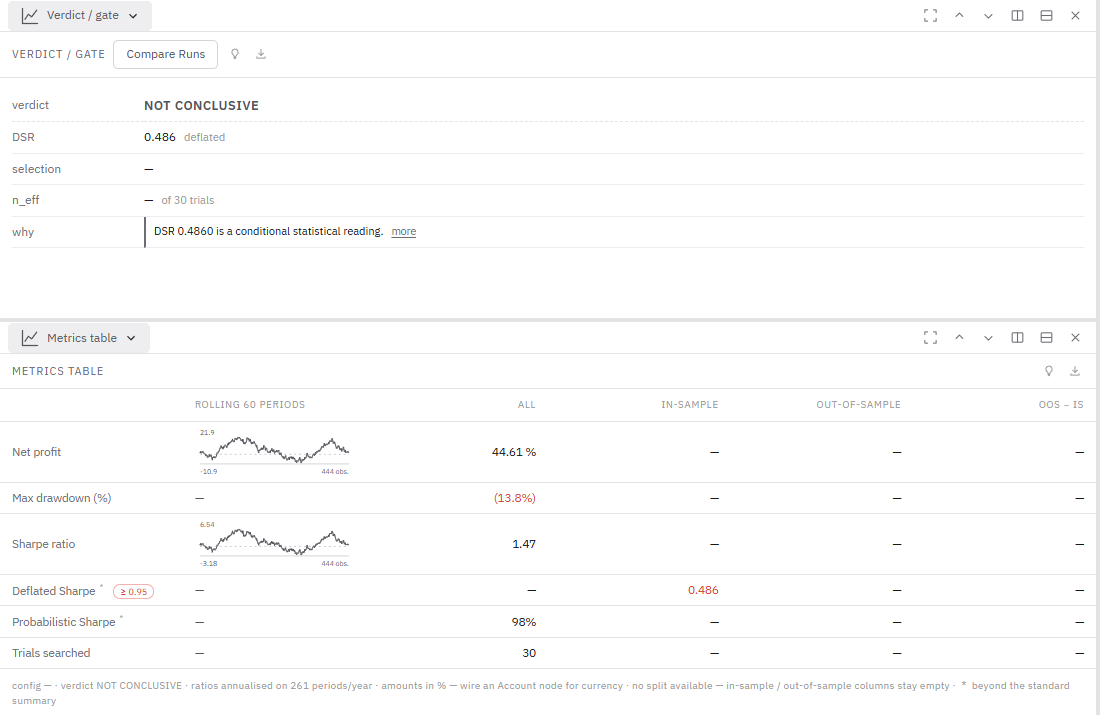Open the Metrics table panel selector dropdown
This screenshot has height=715, width=1100.
pos(79,338)
